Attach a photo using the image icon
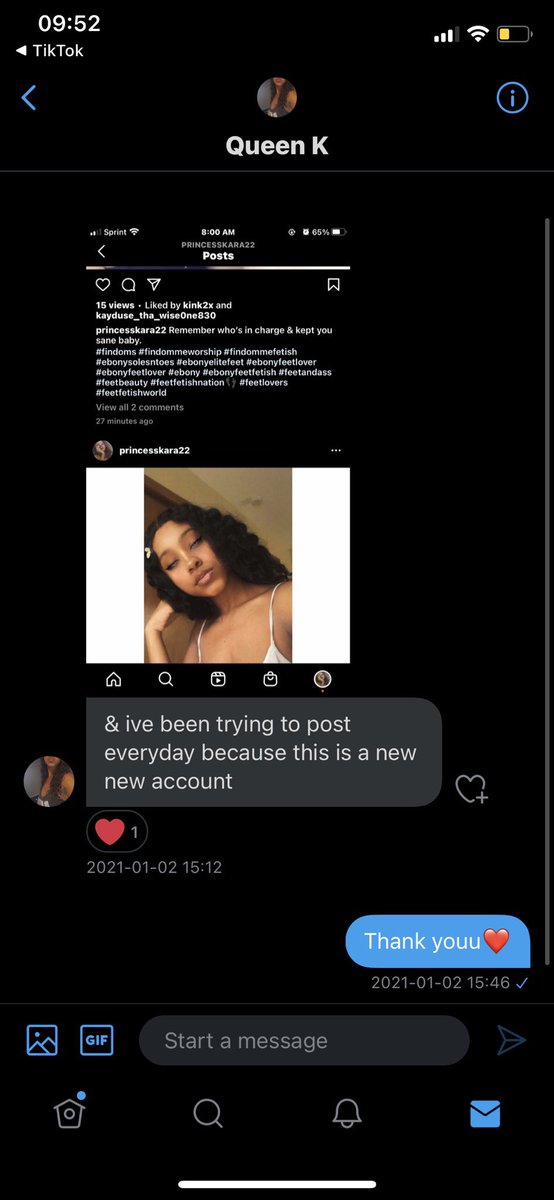 tap(42, 1041)
